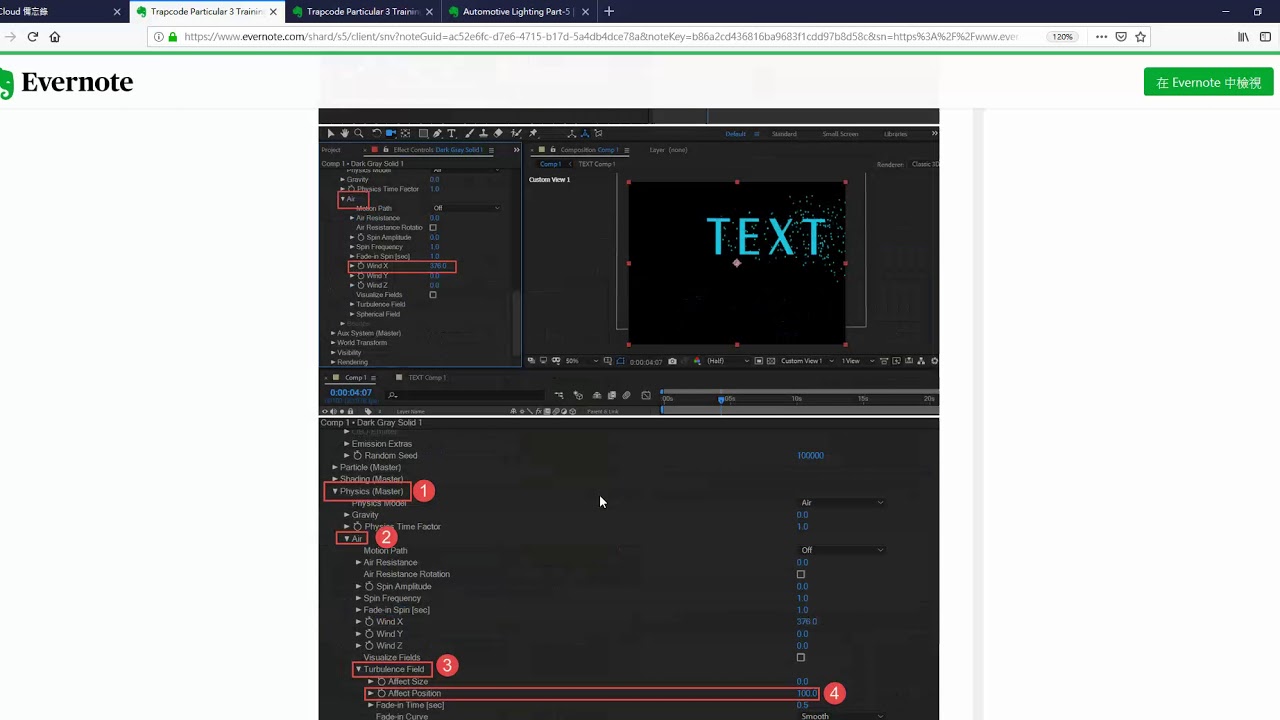
Task: Select the Zoom magnifier tool in After Effects
Action: [358, 133]
